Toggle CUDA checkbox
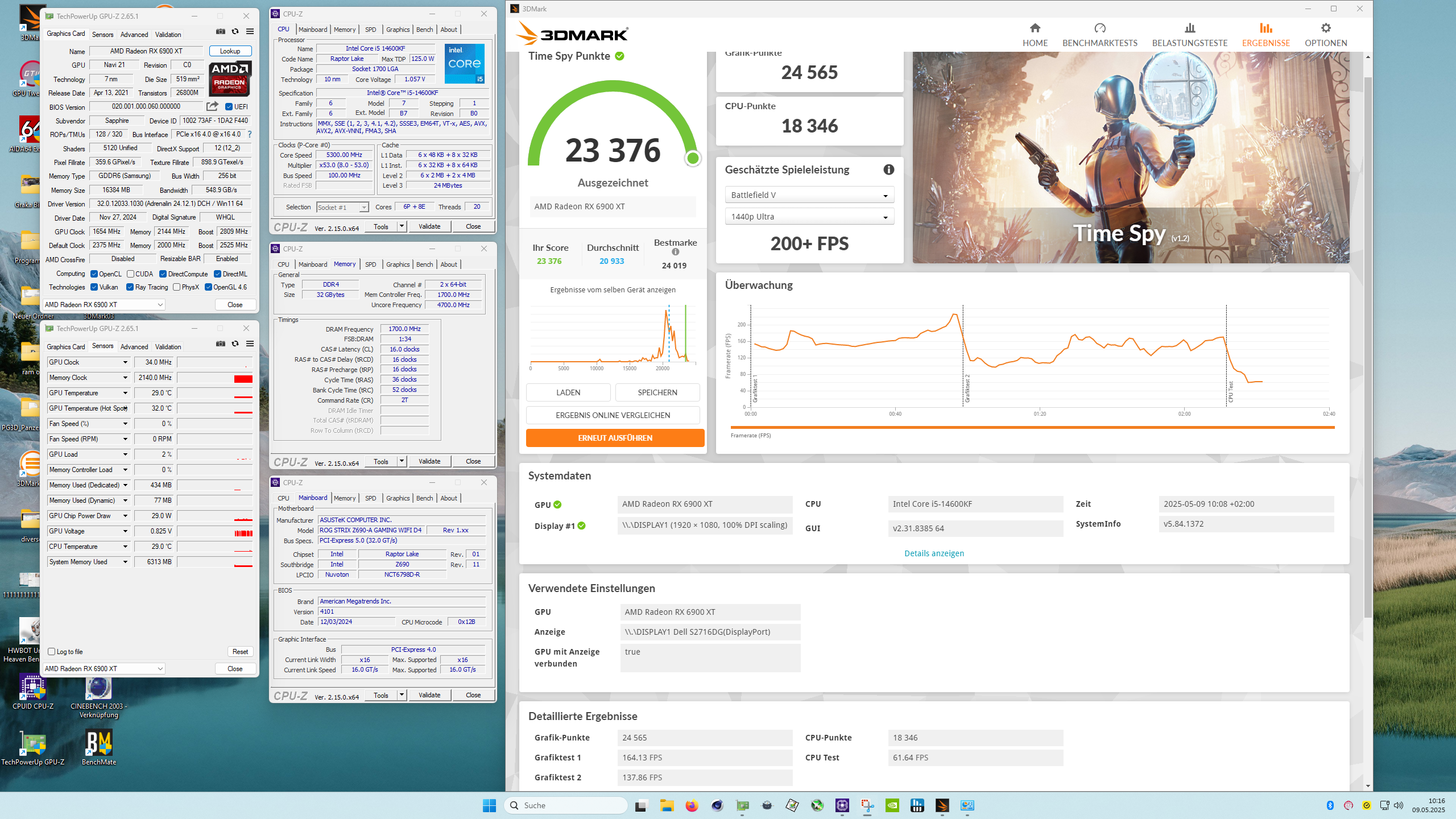Viewport: 1456px width, 819px height. pyautogui.click(x=130, y=274)
